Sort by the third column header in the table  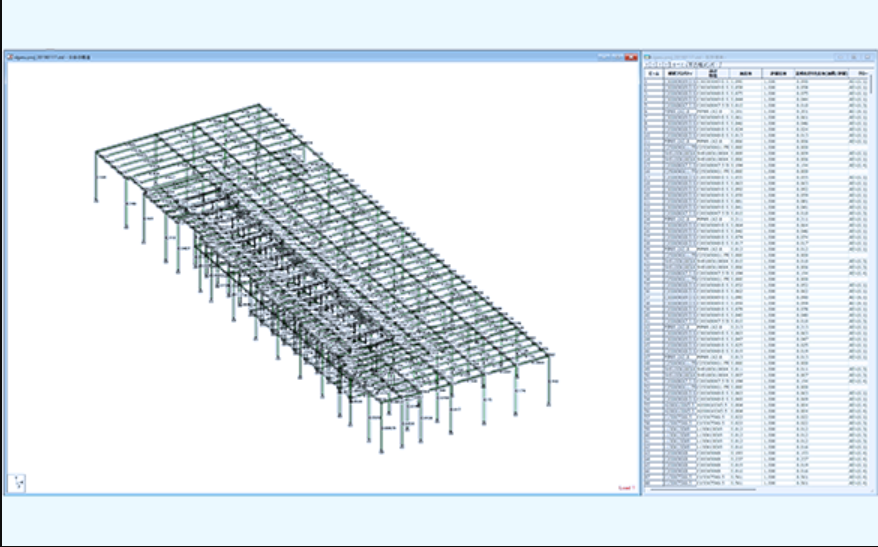pyautogui.click(x=713, y=73)
